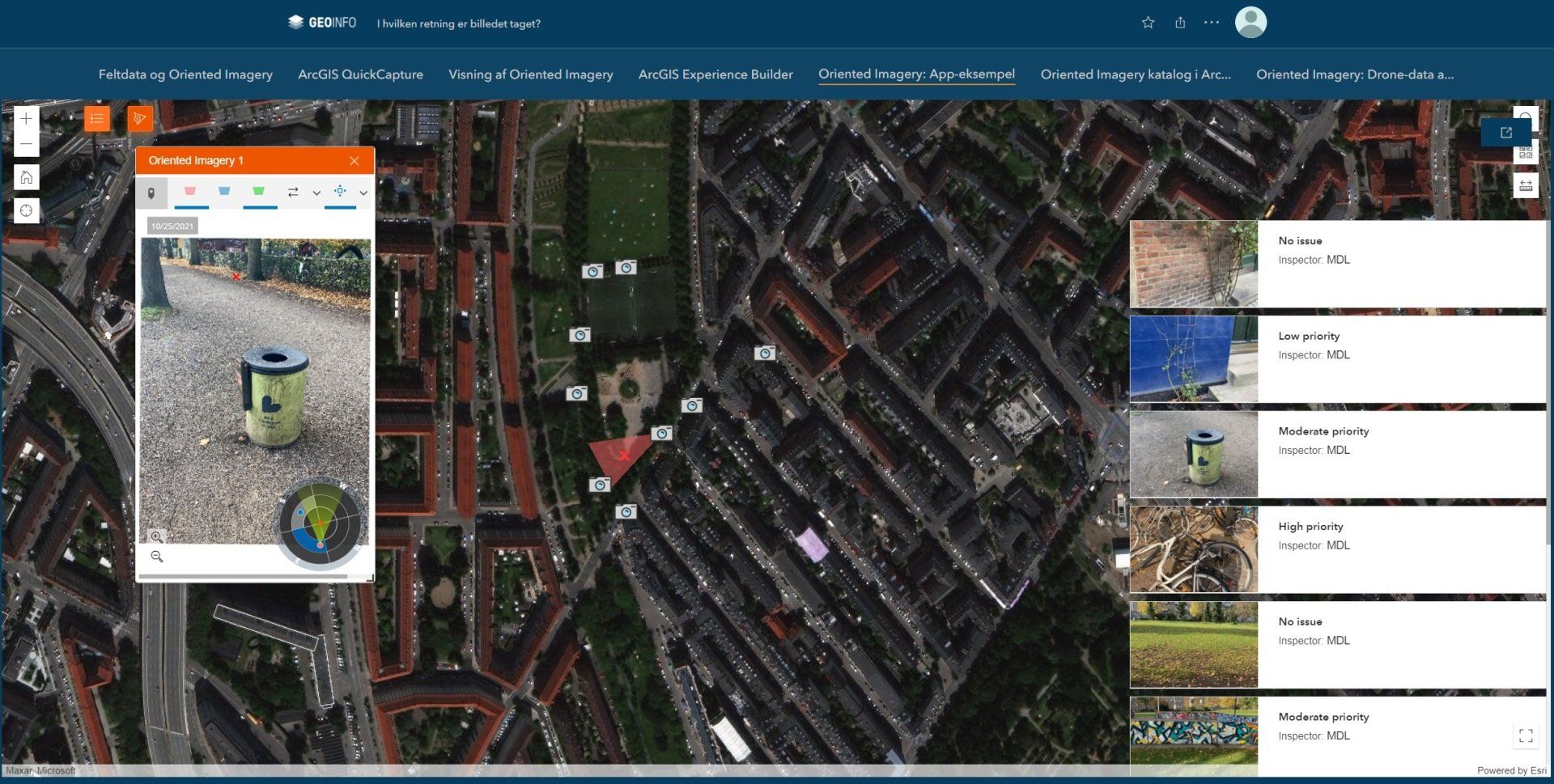
Task: Select the High priority bicycle list item
Action: click(1337, 549)
